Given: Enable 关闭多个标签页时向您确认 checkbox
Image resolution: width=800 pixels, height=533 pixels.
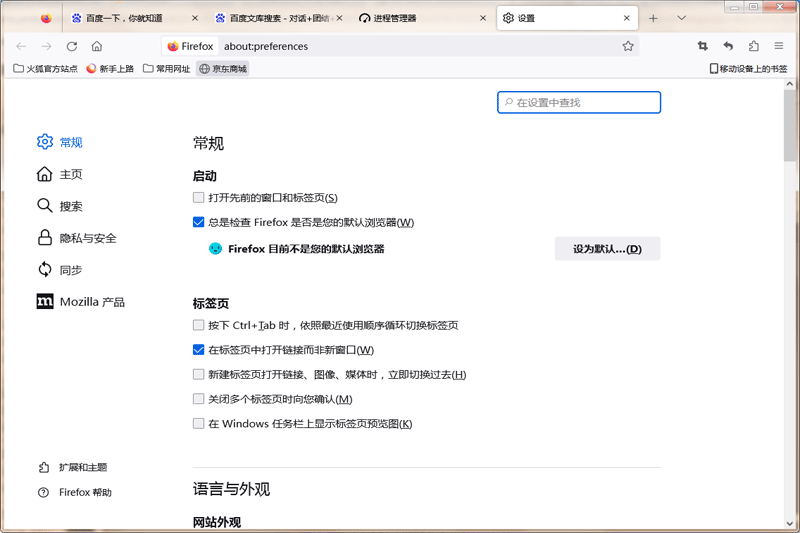Looking at the screenshot, I should coord(198,399).
